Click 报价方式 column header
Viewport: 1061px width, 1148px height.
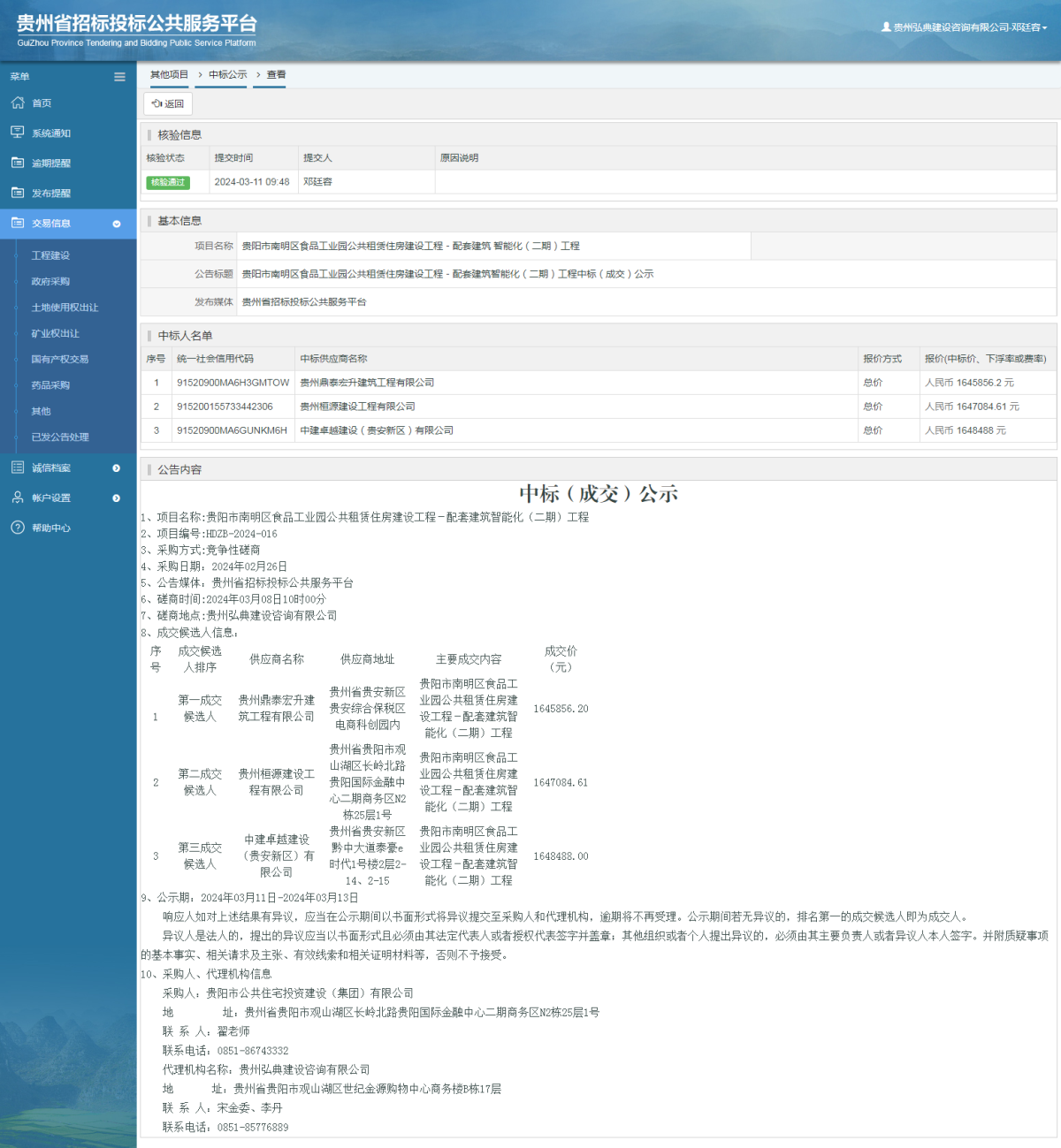pyautogui.click(x=882, y=359)
